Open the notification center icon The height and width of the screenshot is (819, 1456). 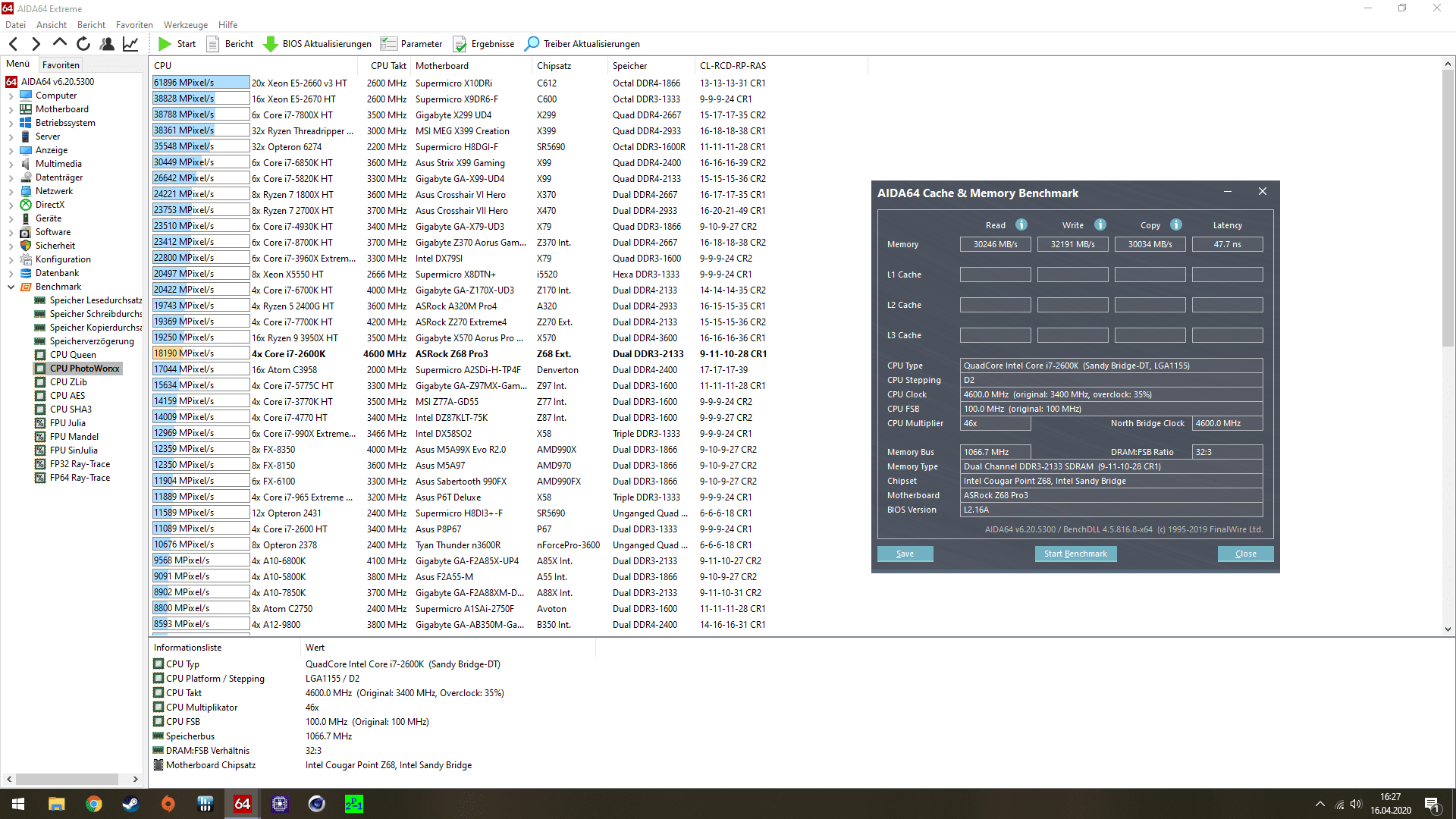[1432, 804]
